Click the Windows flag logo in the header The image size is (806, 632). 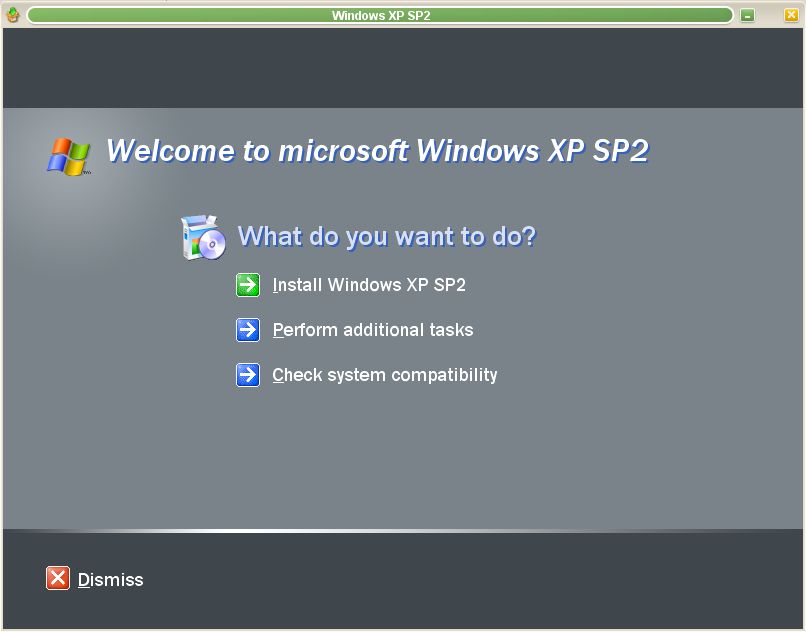click(69, 156)
